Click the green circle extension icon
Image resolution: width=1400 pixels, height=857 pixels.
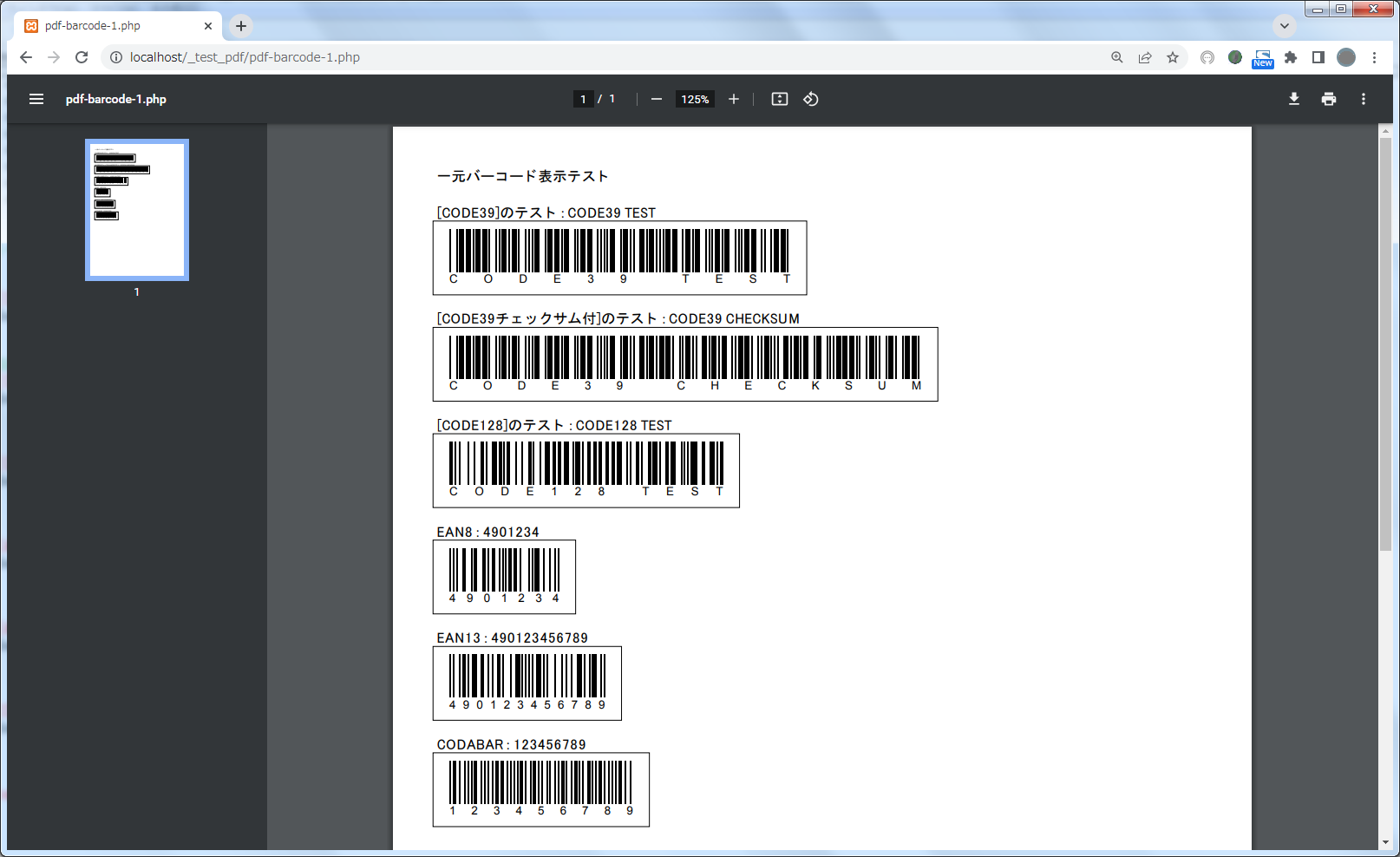click(1235, 57)
